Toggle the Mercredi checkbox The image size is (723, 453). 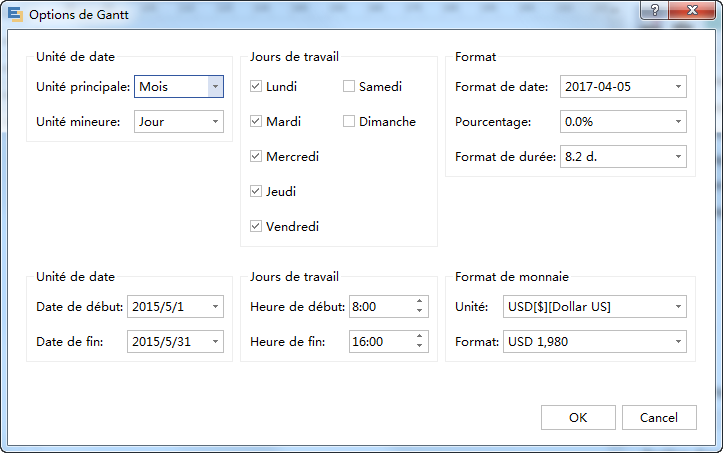(x=256, y=157)
